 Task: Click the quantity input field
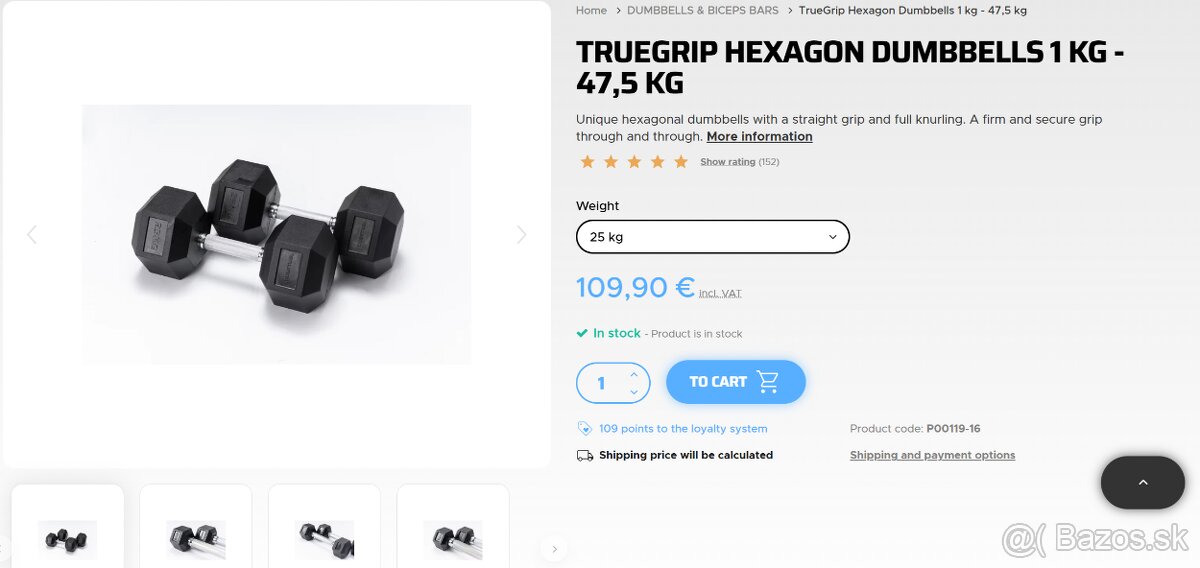[x=601, y=383]
